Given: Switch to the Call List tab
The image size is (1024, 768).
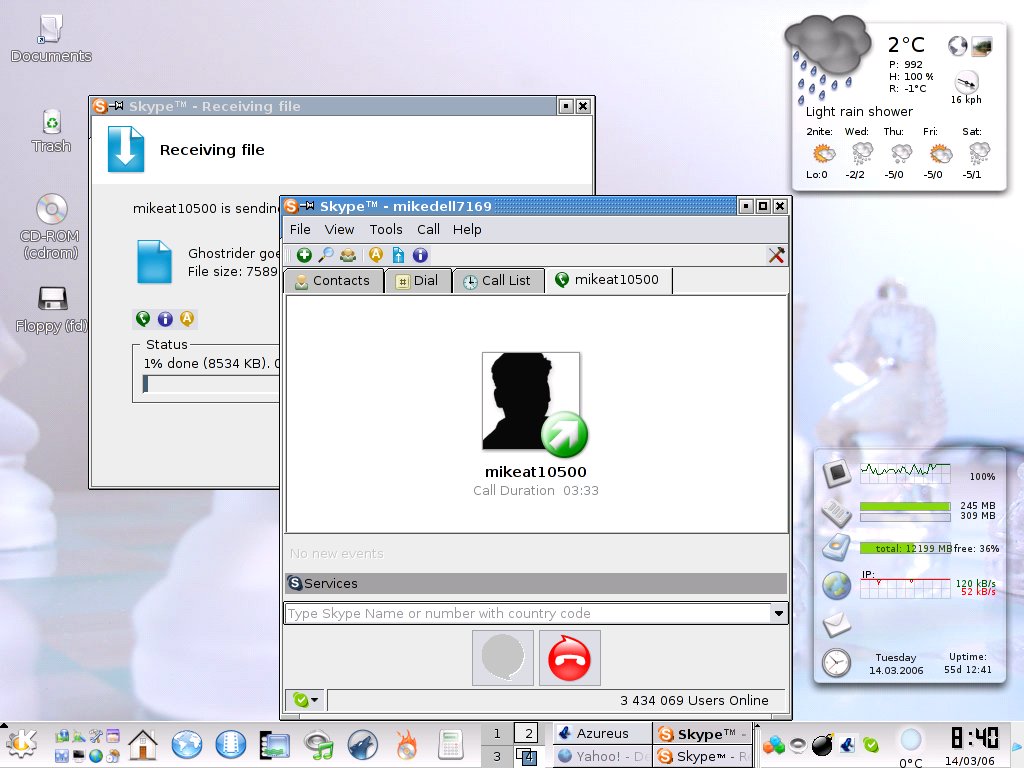Looking at the screenshot, I should 497,281.
